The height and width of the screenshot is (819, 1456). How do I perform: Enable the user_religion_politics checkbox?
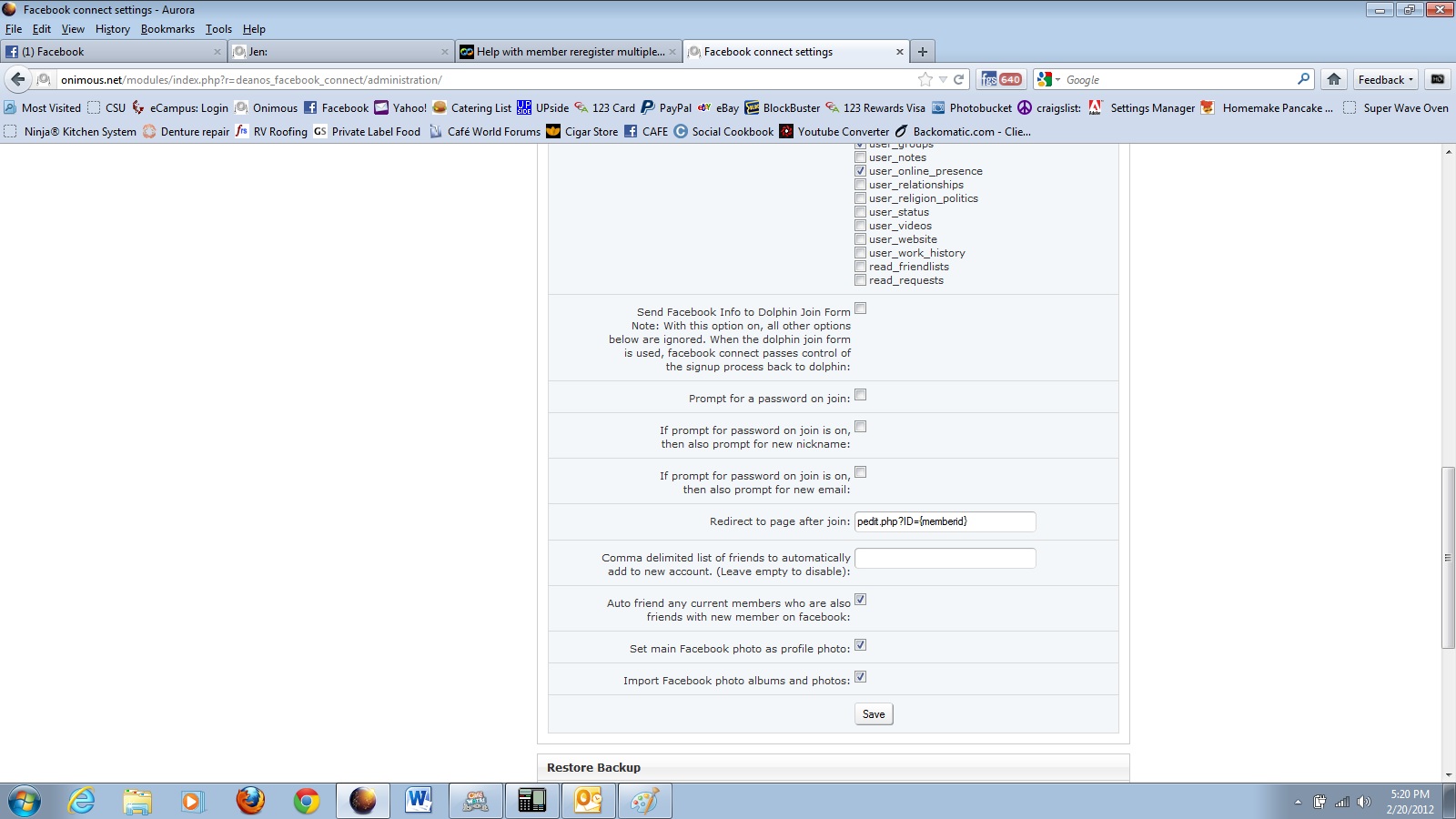860,198
